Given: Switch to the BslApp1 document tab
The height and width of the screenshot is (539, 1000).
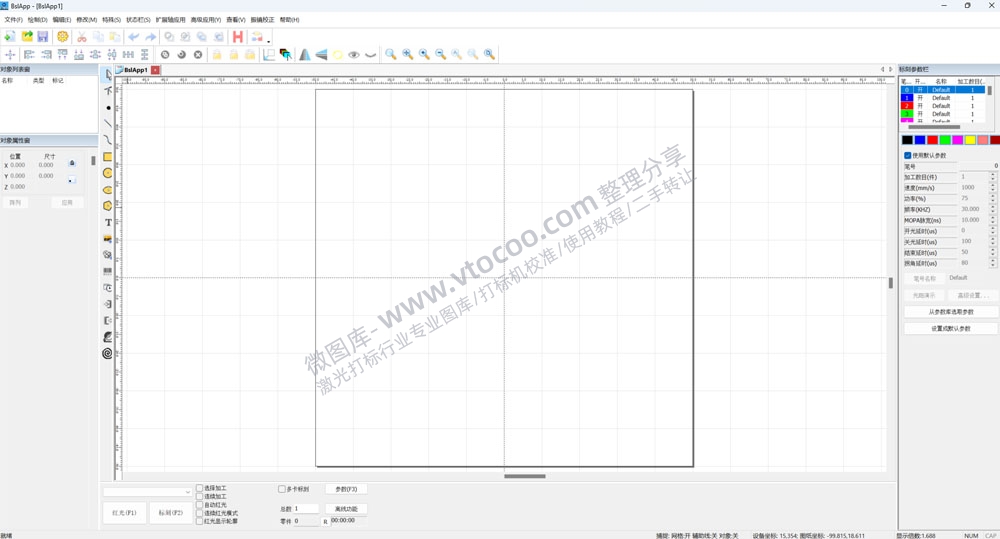Looking at the screenshot, I should coord(135,70).
